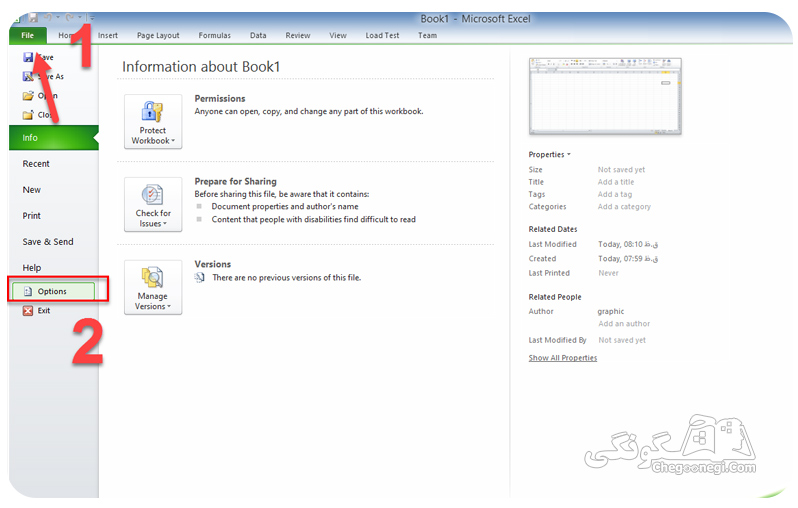This screenshot has height=508, width=798.
Task: Expand the Properties dropdown
Action: (550, 154)
